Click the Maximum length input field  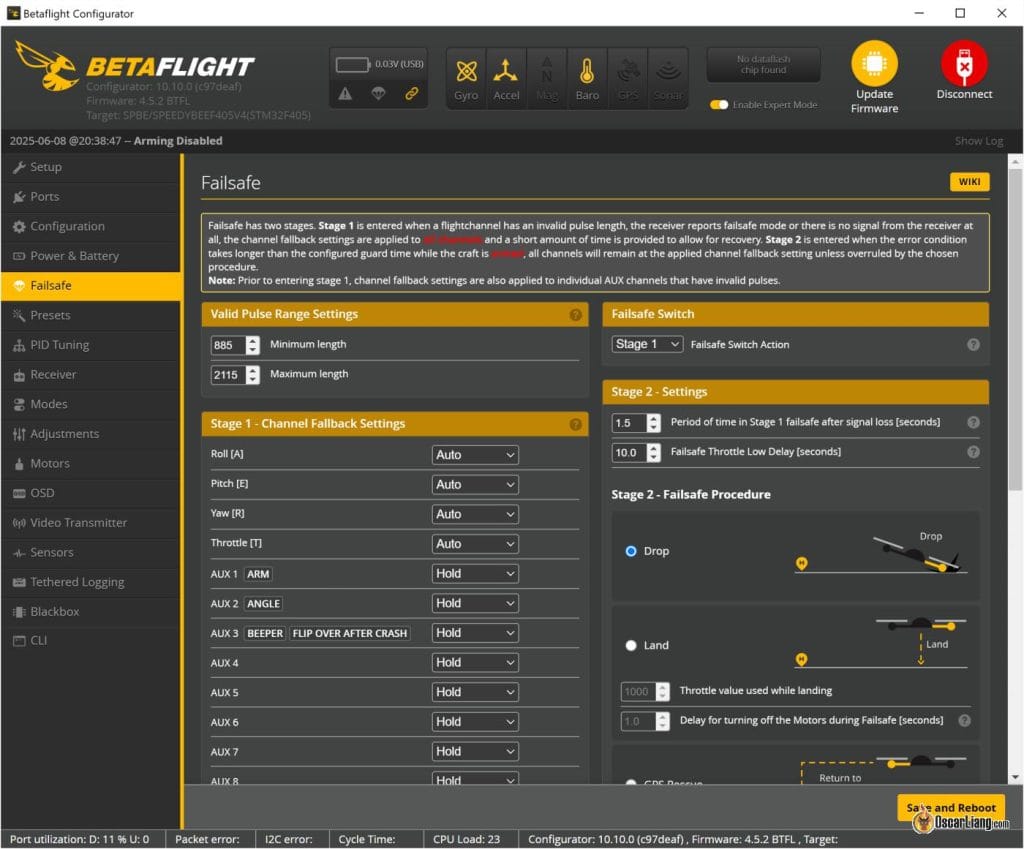coord(228,375)
